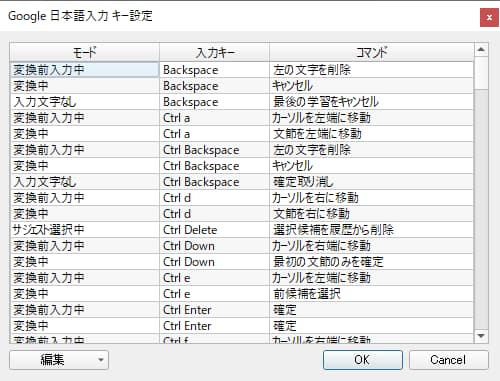The width and height of the screenshot is (500, 381).
Task: Select the 文節を左端に移動 command cell
Action: 371,134
